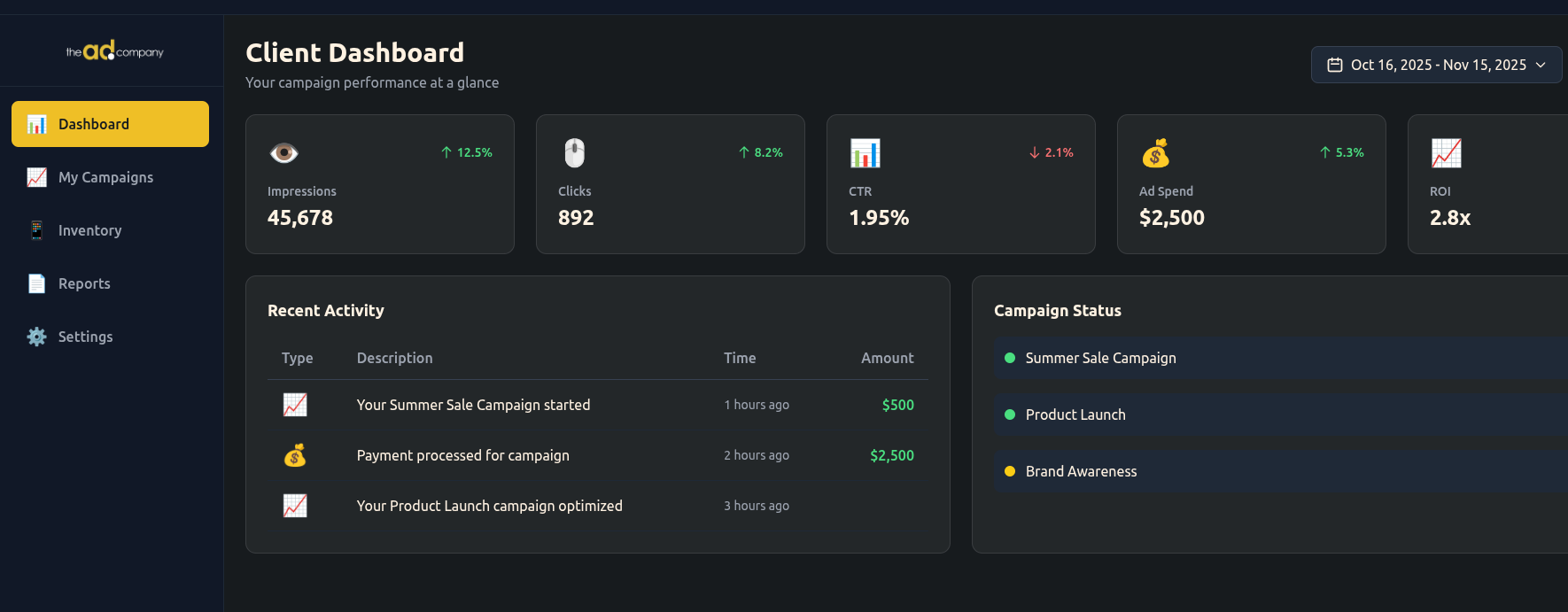Open the Dashboard menu item
This screenshot has width=1568, height=612.
pyautogui.click(x=110, y=124)
